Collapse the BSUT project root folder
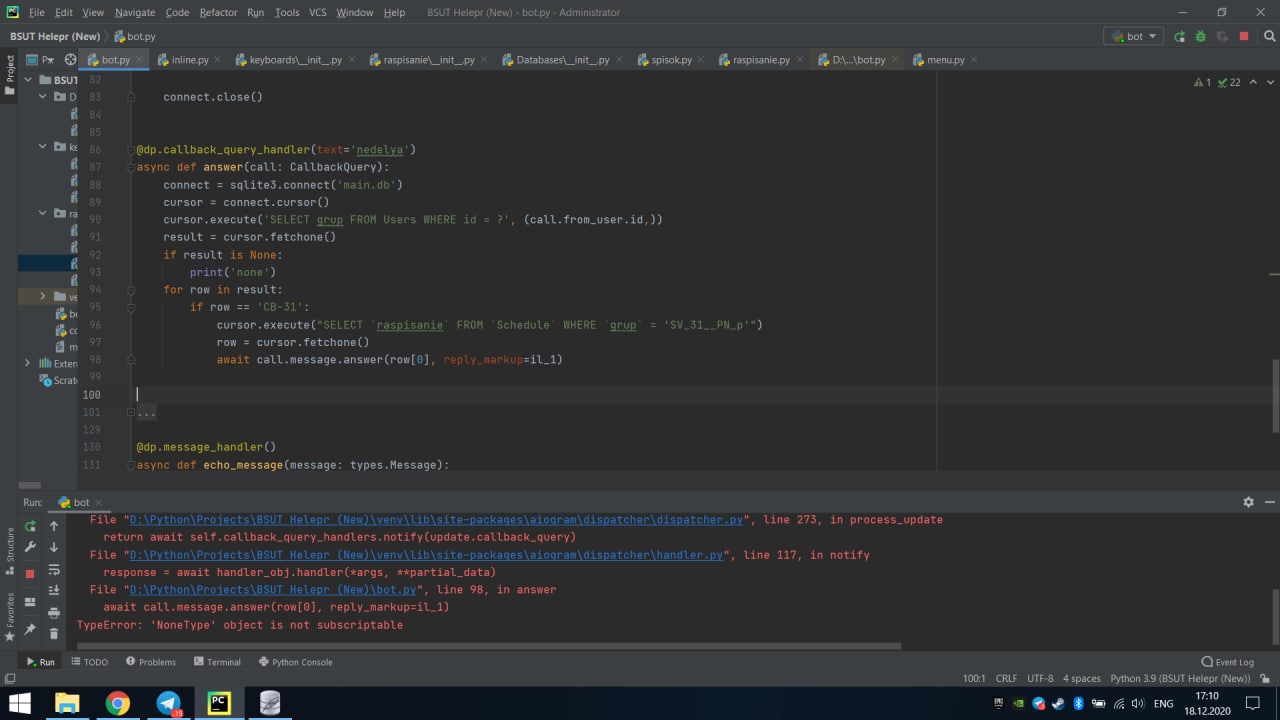This screenshot has height=720, width=1280. click(29, 80)
